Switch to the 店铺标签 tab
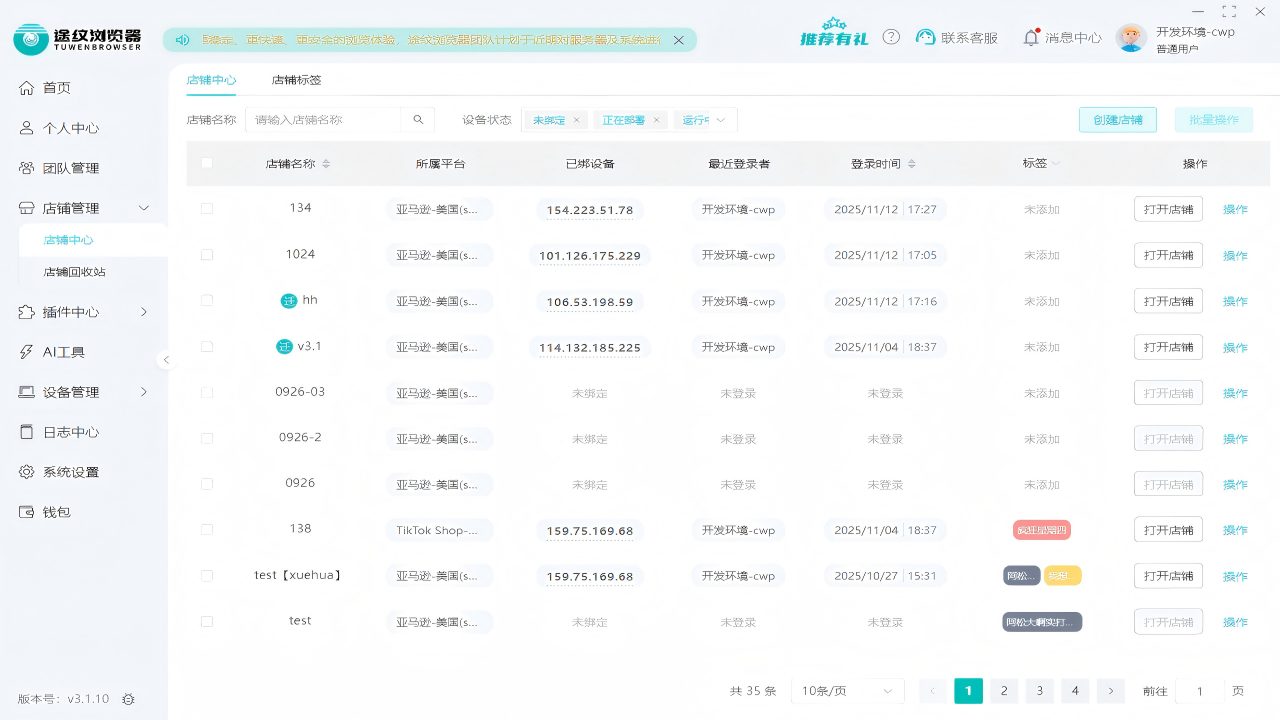The height and width of the screenshot is (720, 1280). pos(297,79)
